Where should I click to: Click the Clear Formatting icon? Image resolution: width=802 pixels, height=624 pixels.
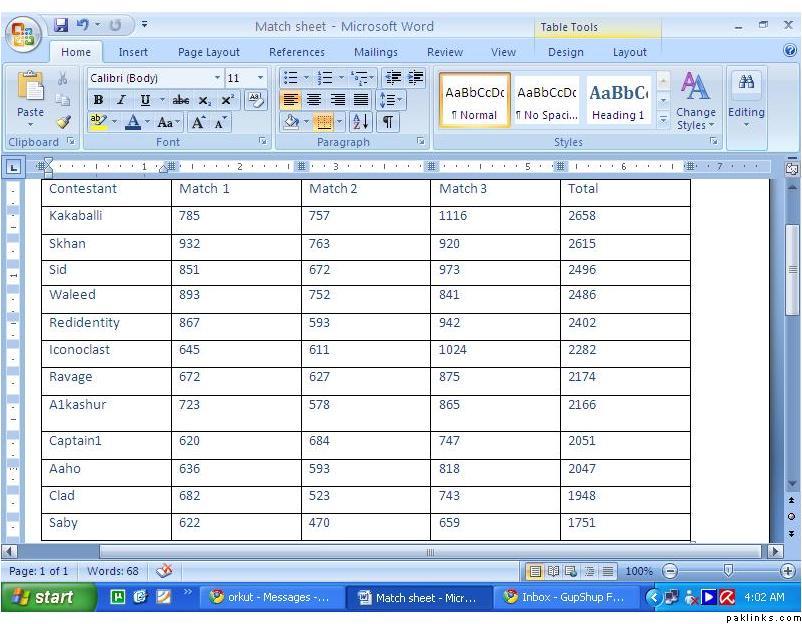pyautogui.click(x=255, y=100)
